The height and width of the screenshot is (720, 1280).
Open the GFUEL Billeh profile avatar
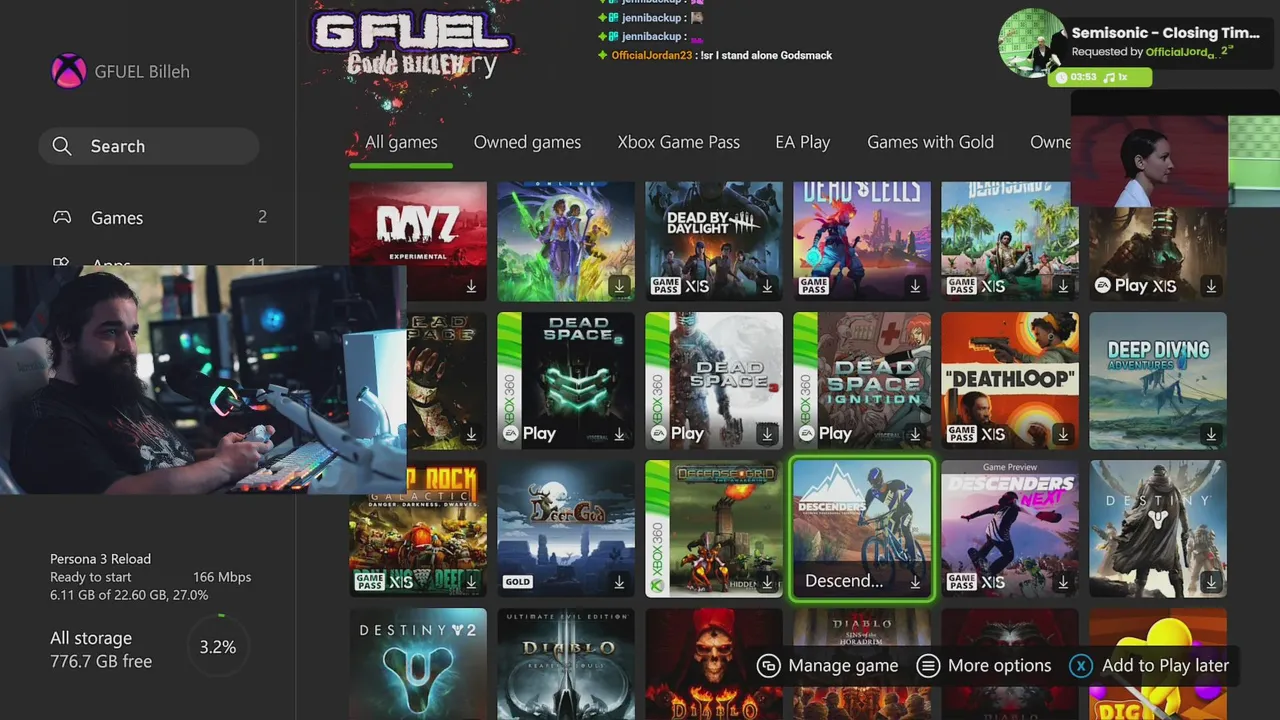point(69,71)
